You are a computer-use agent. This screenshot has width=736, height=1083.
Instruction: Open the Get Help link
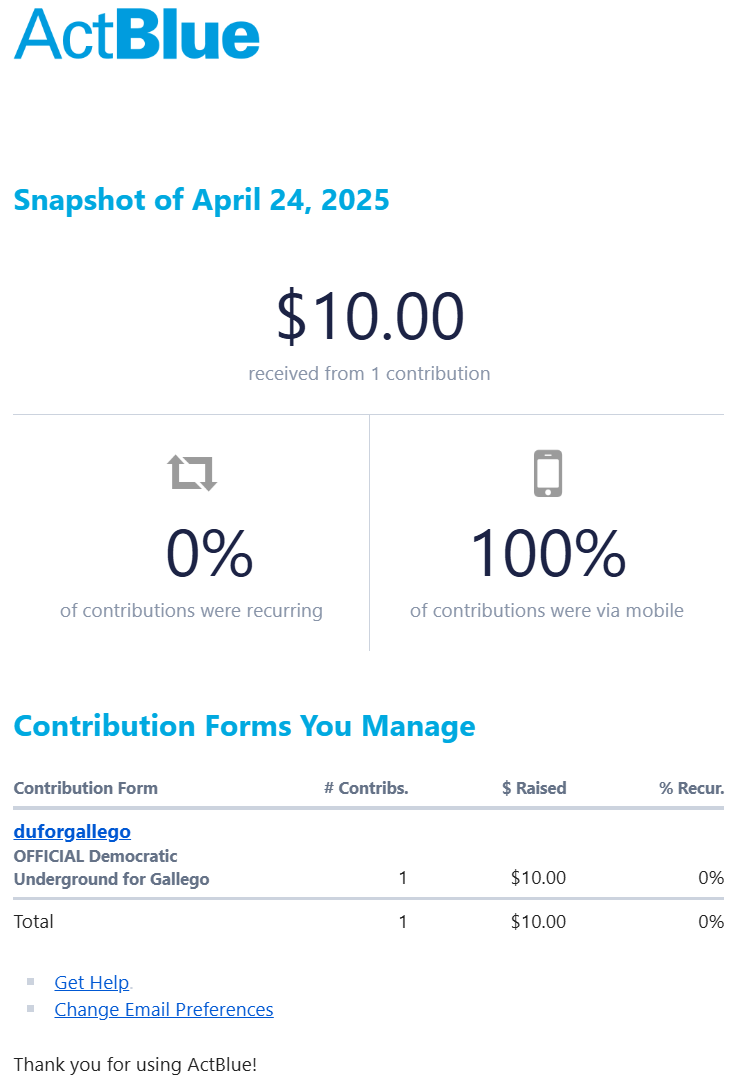(x=92, y=982)
